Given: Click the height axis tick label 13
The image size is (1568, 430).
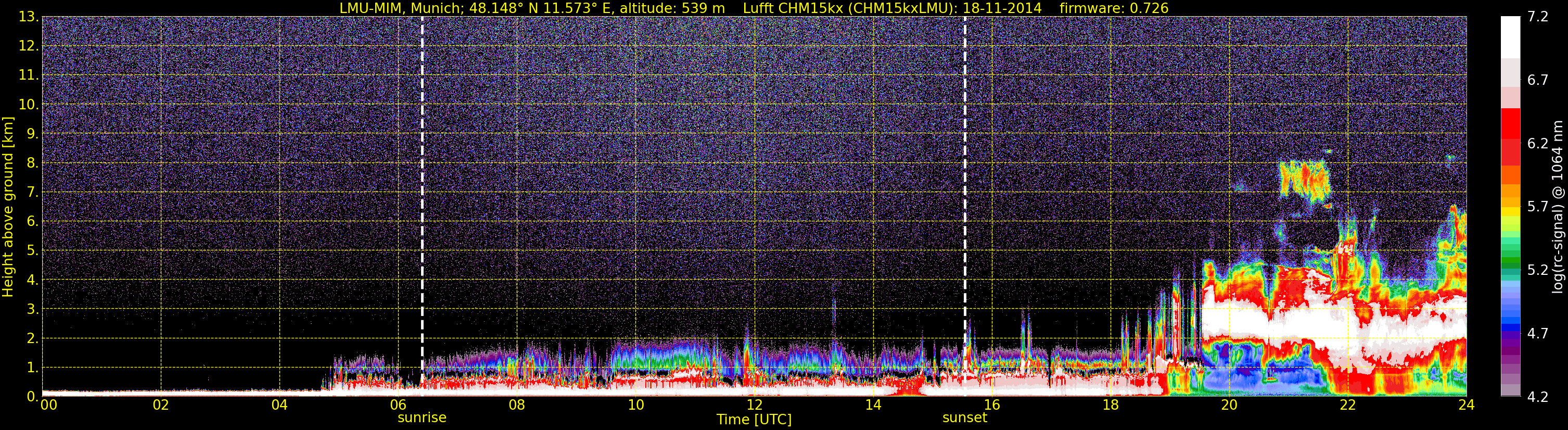Looking at the screenshot, I should (x=29, y=17).
